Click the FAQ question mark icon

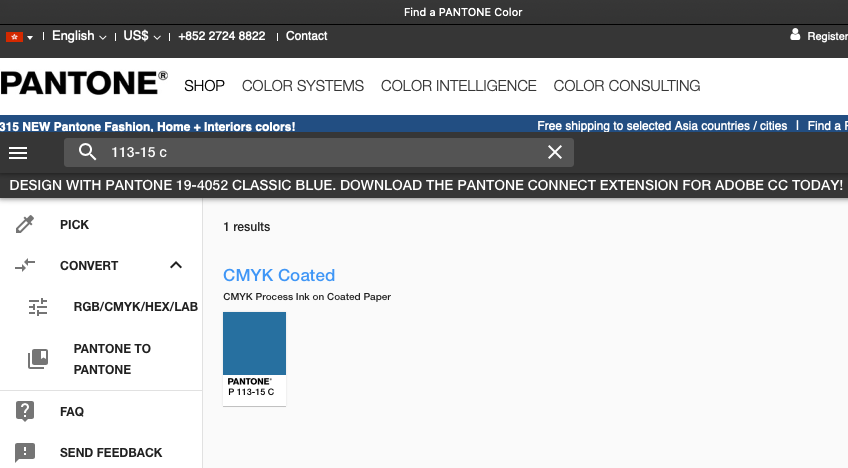[26, 411]
